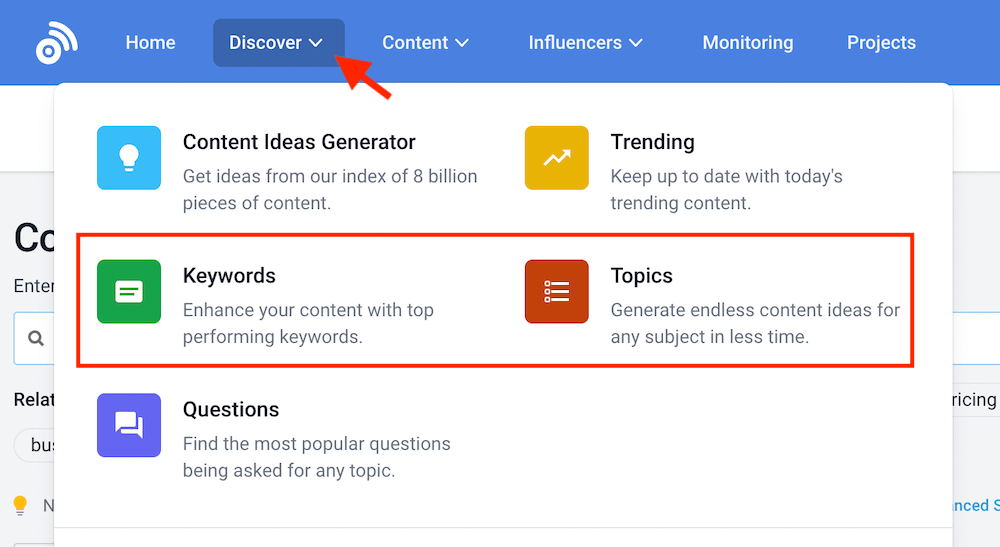Expand the Content dropdown menu
1000x547 pixels.
[425, 43]
